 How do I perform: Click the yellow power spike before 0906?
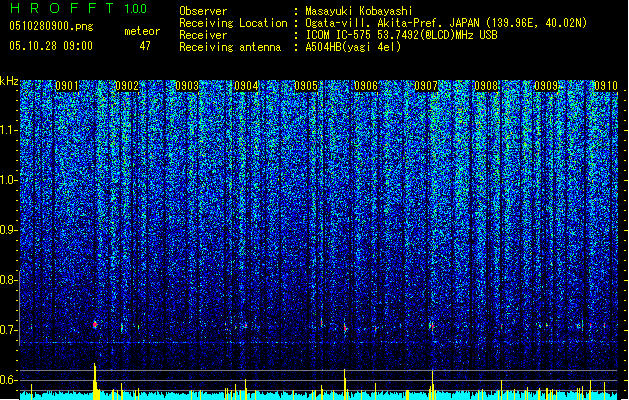345,384
